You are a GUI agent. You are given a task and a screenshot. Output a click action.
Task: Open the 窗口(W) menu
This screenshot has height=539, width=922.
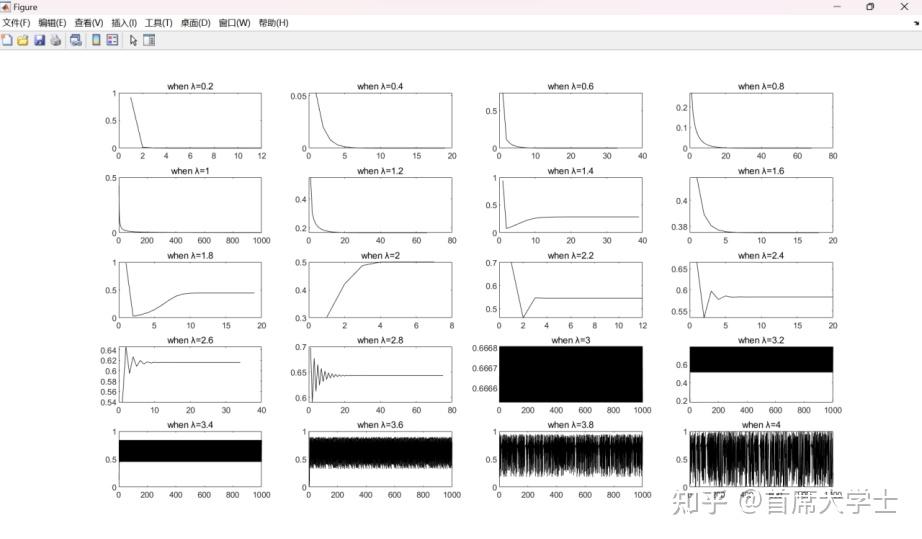point(235,23)
